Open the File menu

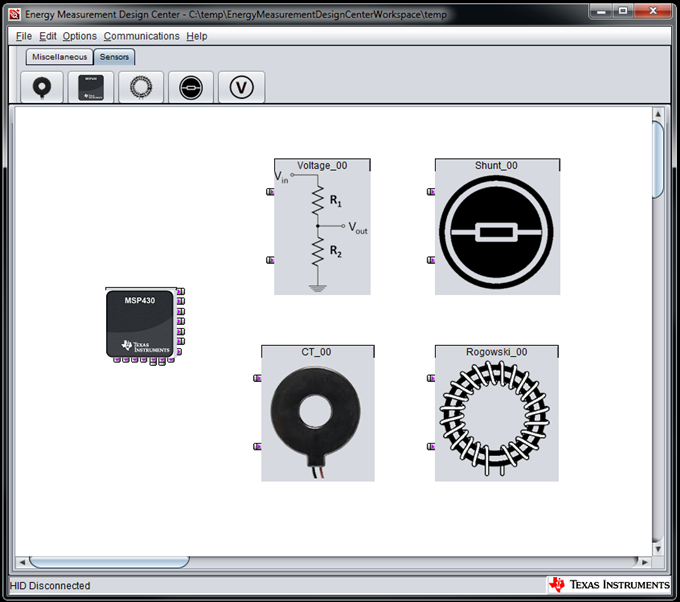[24, 36]
